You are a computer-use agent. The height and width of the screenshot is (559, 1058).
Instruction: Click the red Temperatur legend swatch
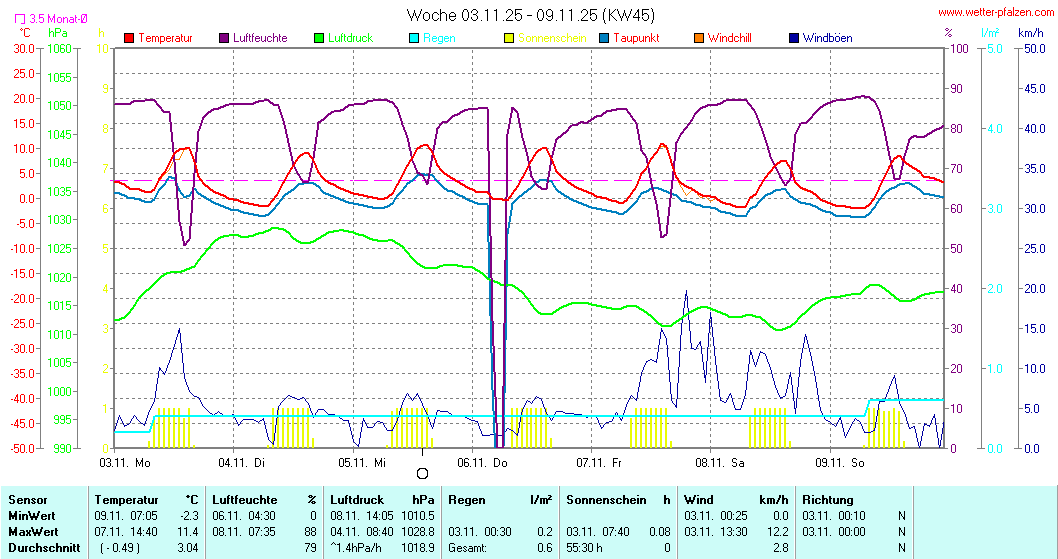tap(129, 38)
